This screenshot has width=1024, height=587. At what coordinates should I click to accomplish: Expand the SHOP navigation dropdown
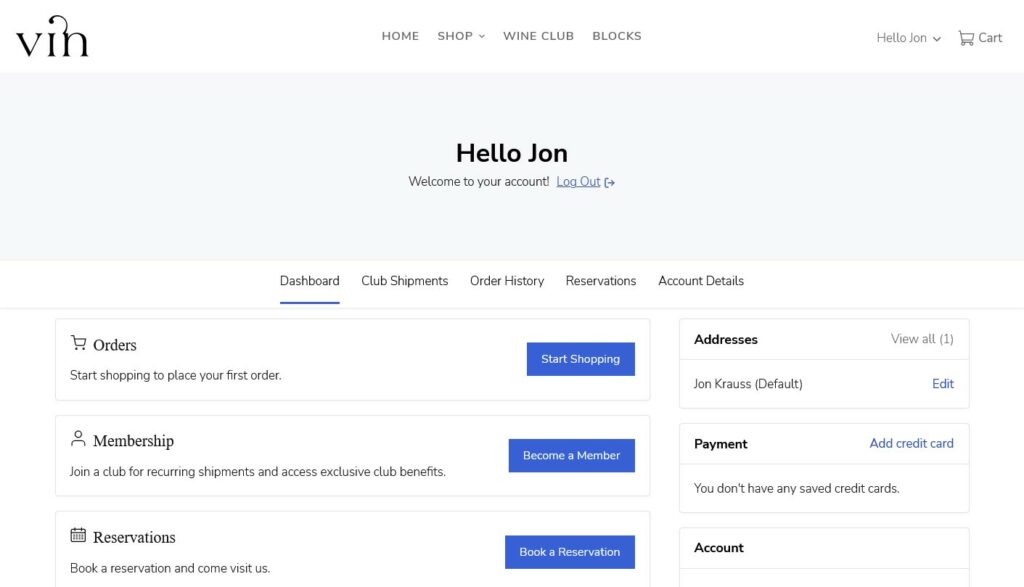coord(460,35)
